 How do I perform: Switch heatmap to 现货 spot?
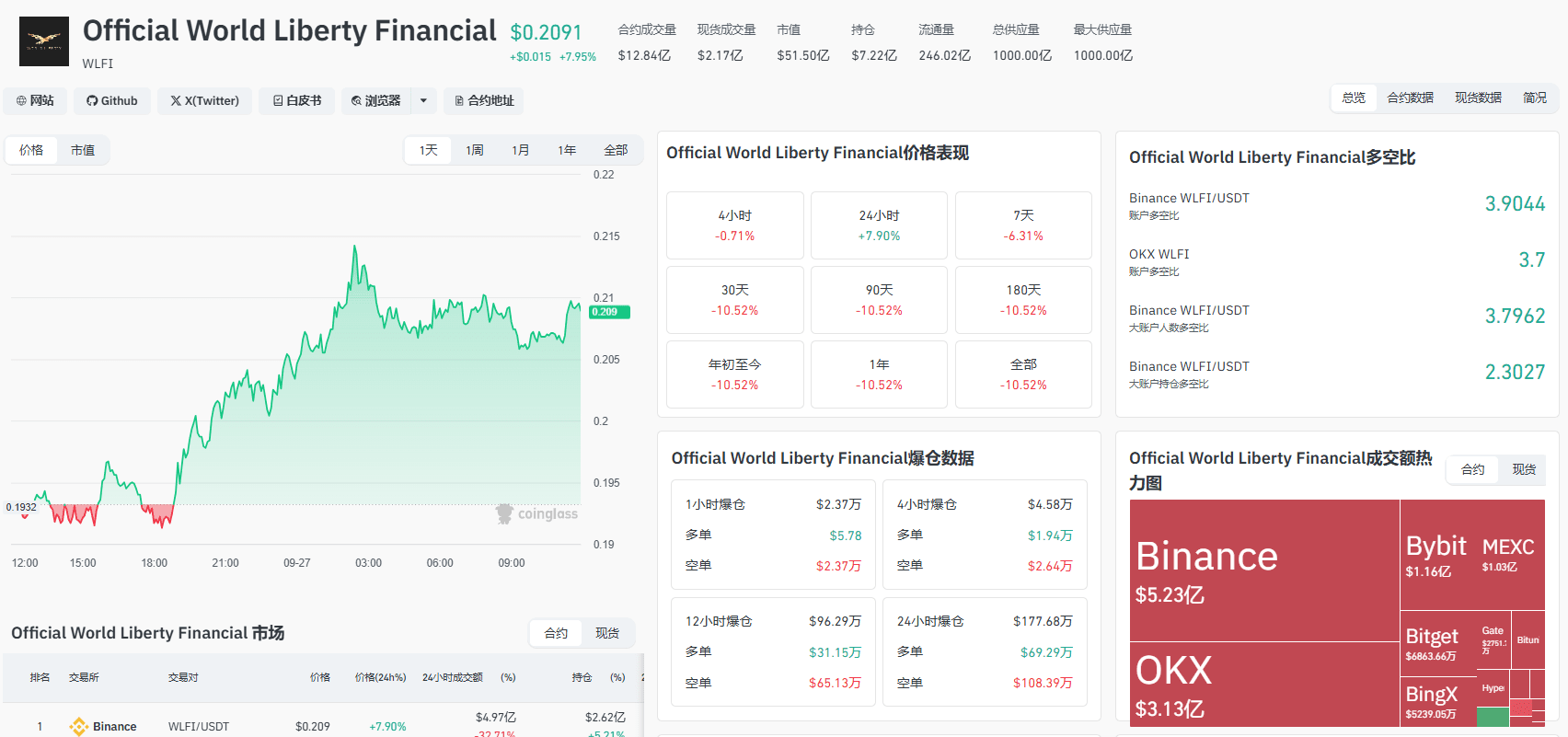pyautogui.click(x=1524, y=469)
